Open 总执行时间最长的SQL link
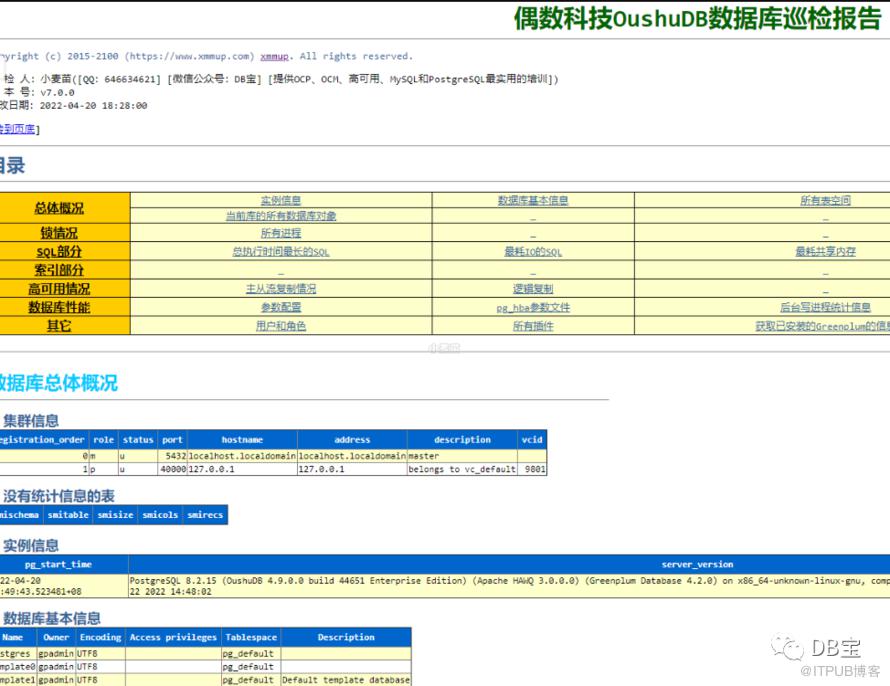890x686 pixels. [281, 252]
